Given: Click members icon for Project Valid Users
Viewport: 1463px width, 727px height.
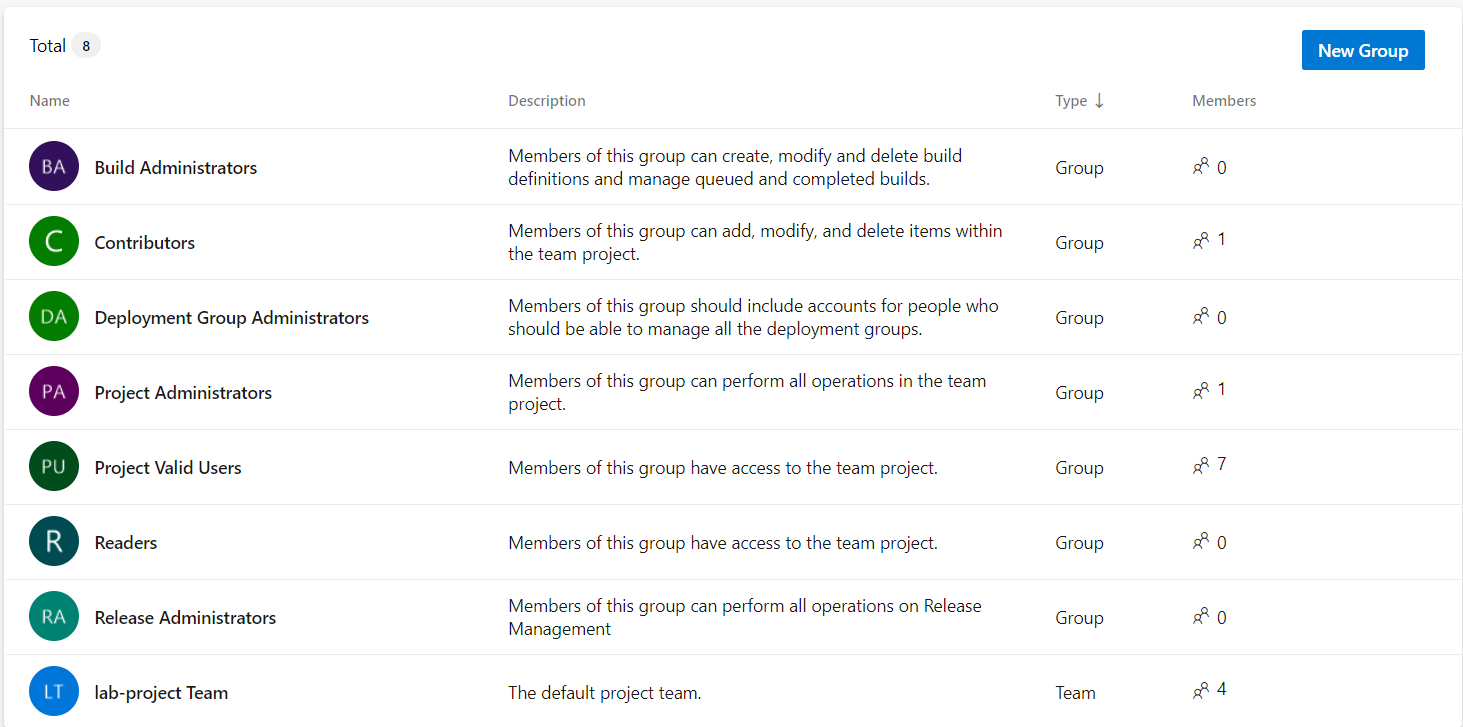Looking at the screenshot, I should pyautogui.click(x=1201, y=466).
